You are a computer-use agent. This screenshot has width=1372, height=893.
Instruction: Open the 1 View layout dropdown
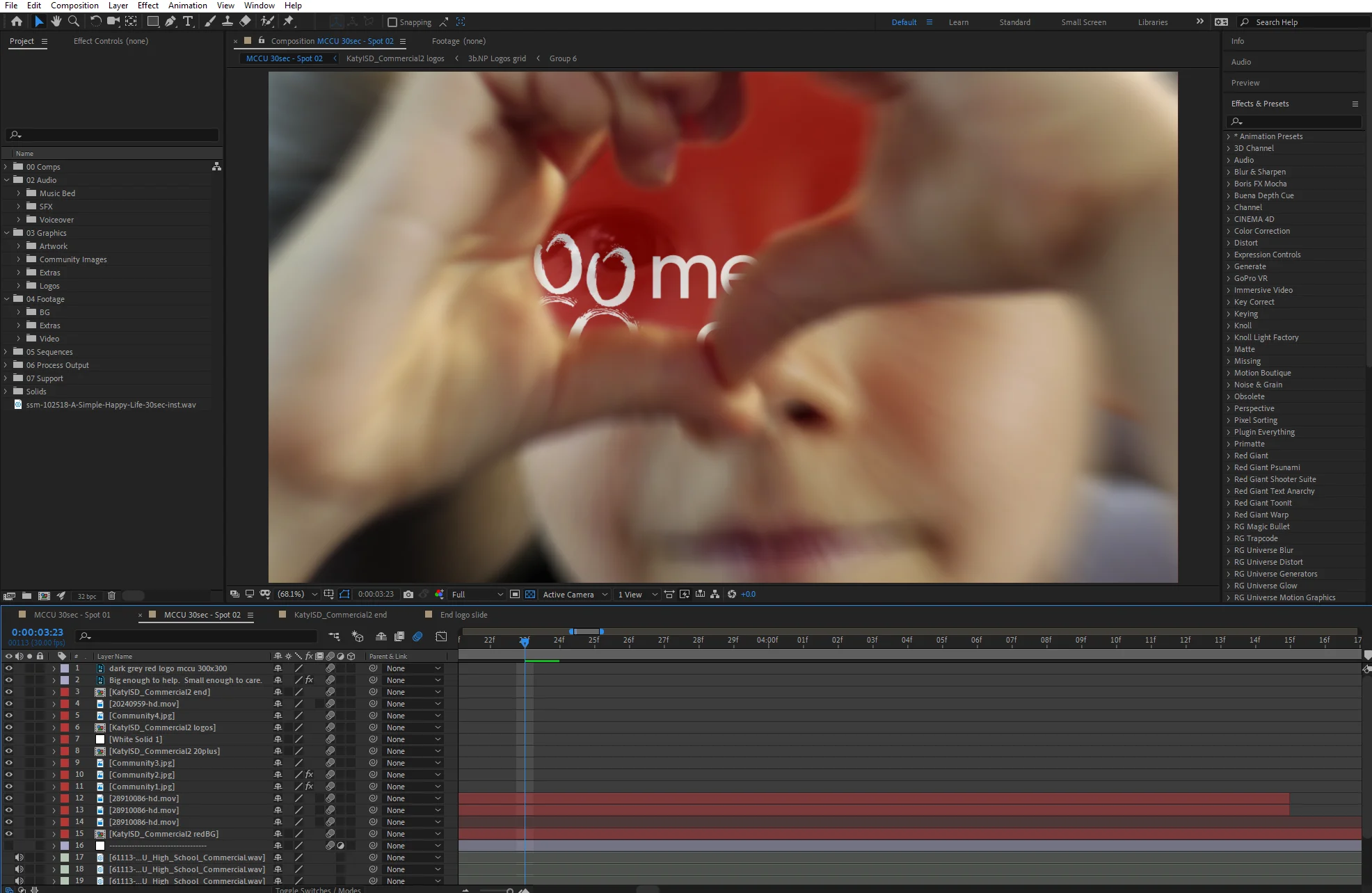[637, 594]
